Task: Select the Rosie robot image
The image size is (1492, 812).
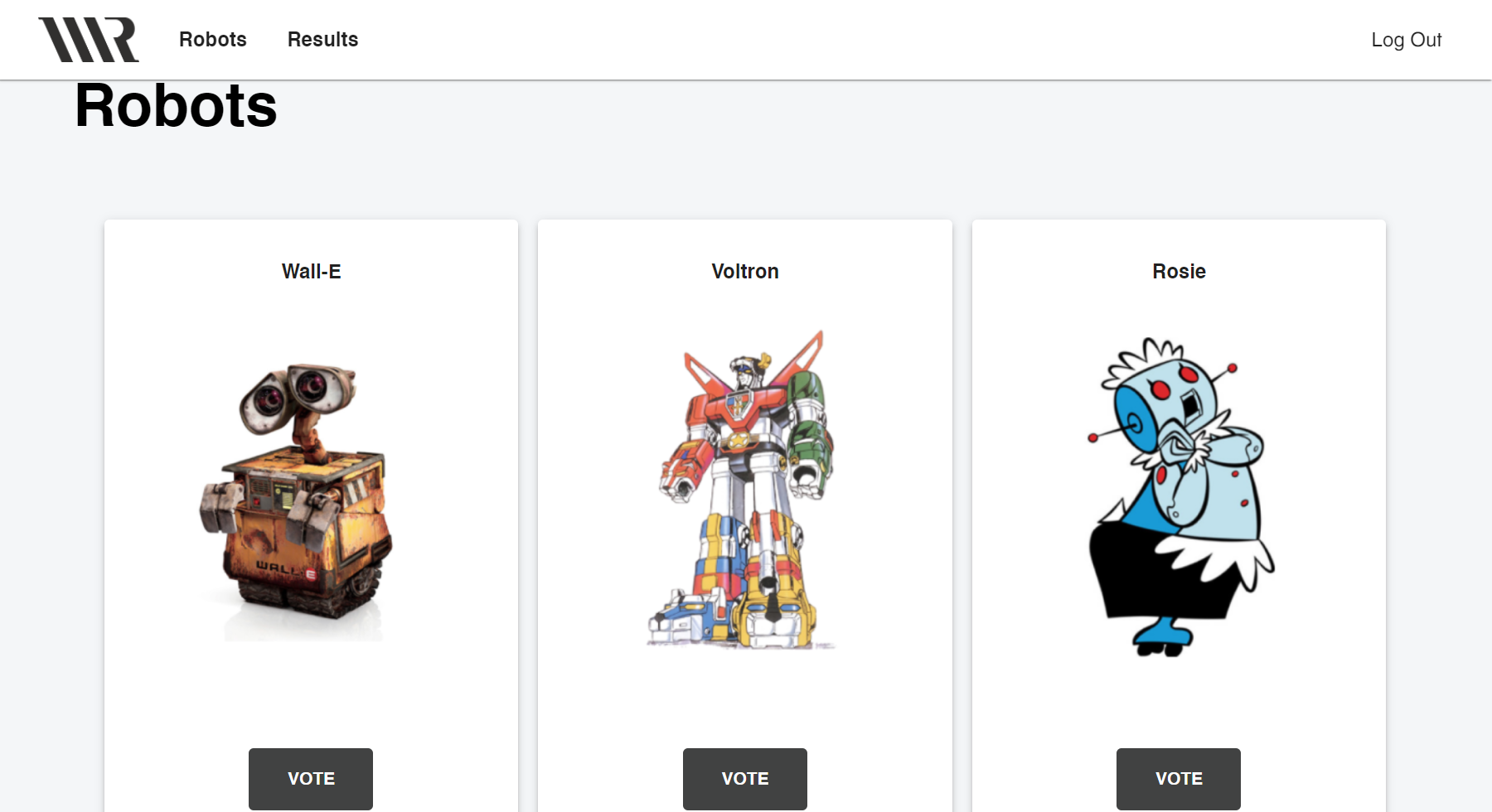Action: point(1180,497)
